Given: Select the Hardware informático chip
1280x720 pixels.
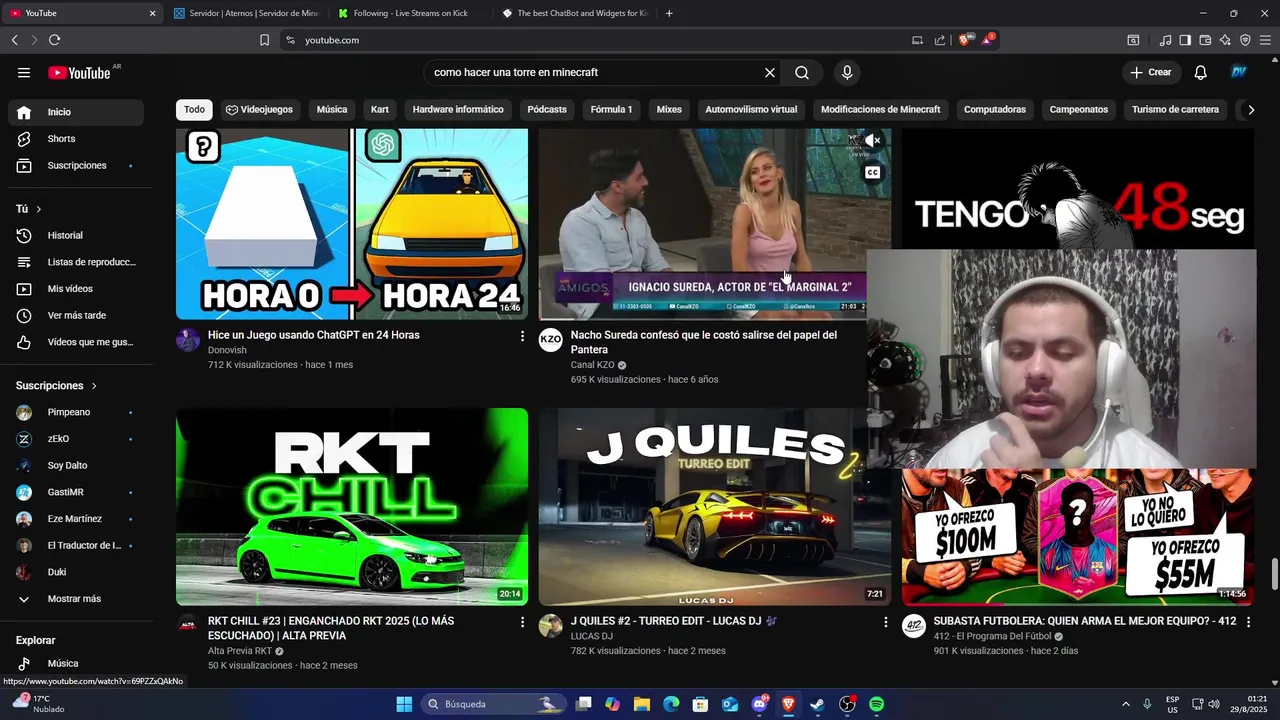Looking at the screenshot, I should coord(458,109).
